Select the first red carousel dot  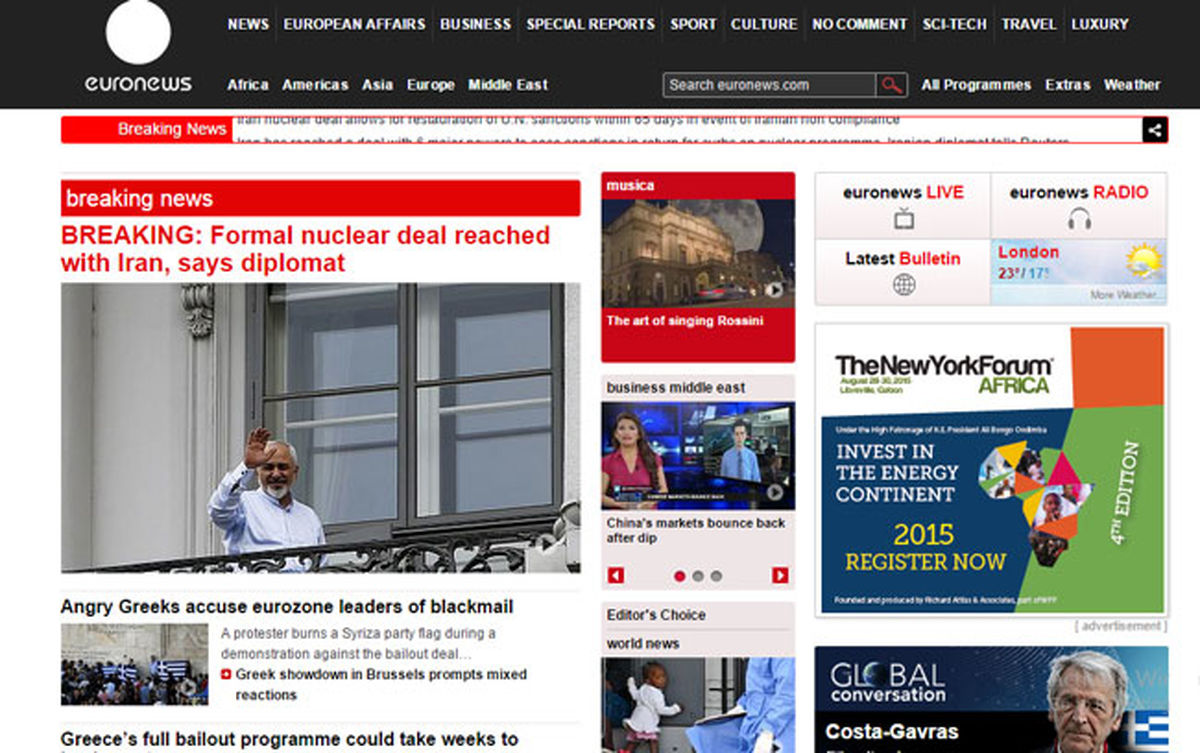click(680, 576)
